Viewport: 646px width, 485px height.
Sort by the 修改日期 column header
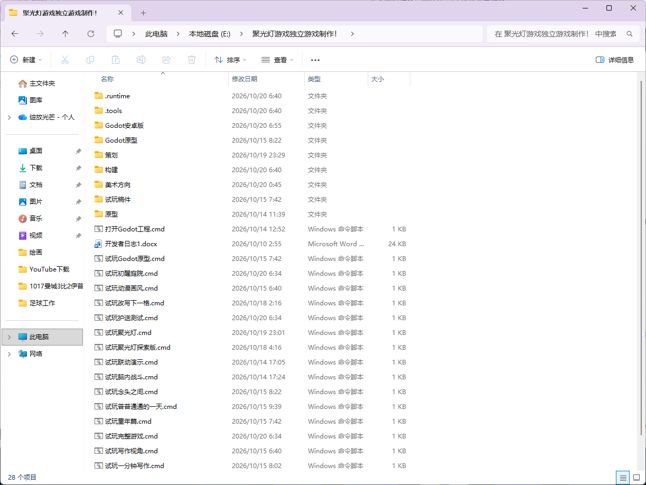click(x=245, y=79)
